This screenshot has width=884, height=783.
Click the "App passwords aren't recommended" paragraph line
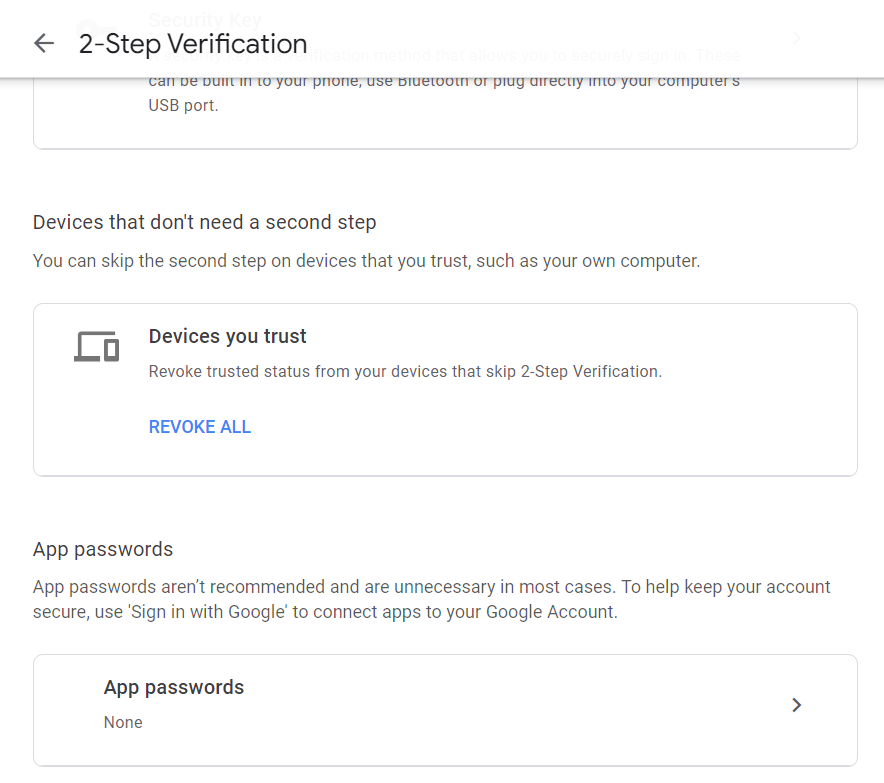click(x=431, y=587)
